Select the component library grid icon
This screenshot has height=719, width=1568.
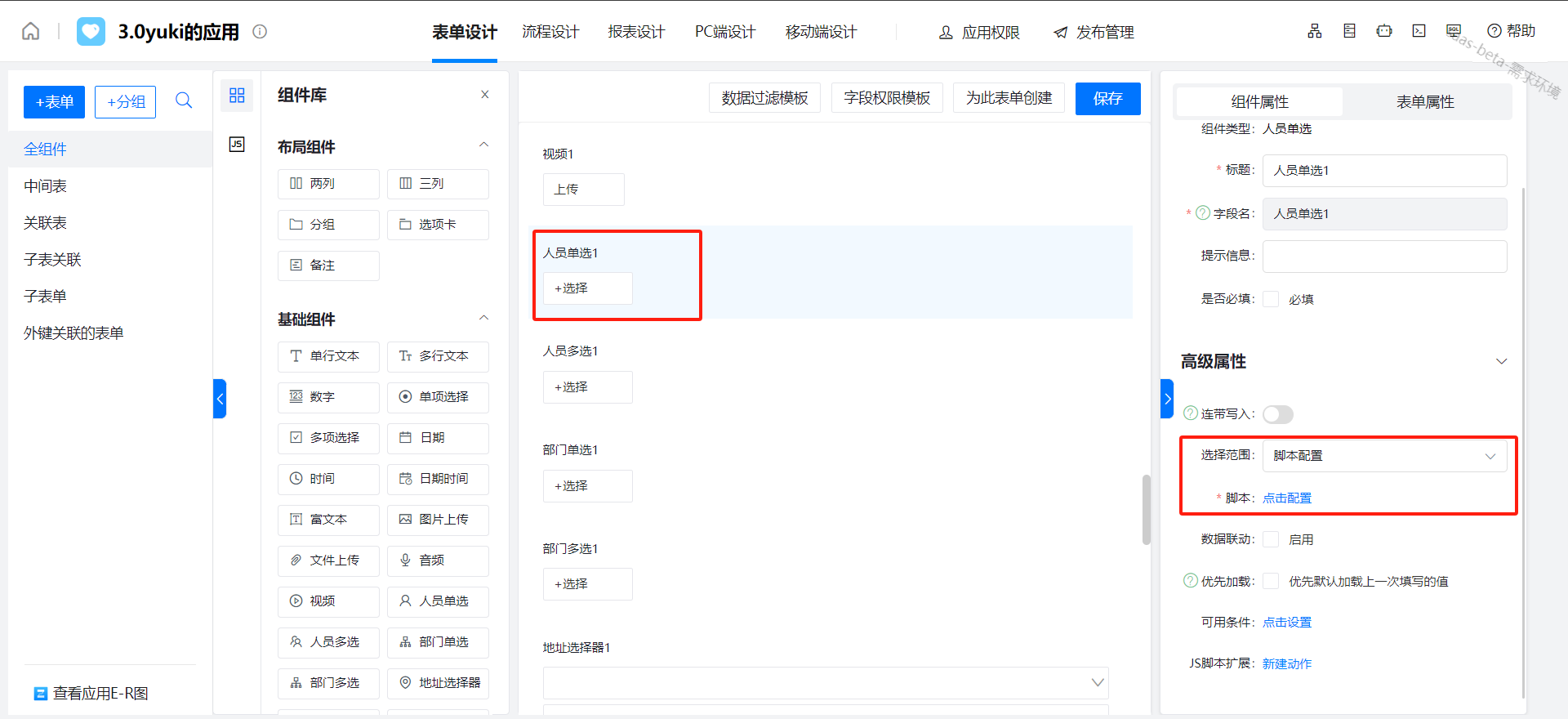point(237,96)
